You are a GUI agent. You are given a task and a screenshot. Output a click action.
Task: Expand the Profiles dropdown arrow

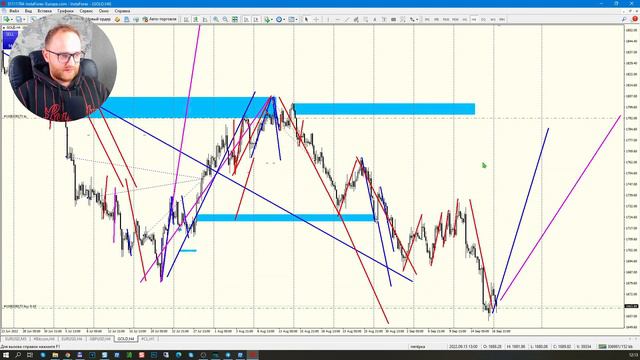24,19
